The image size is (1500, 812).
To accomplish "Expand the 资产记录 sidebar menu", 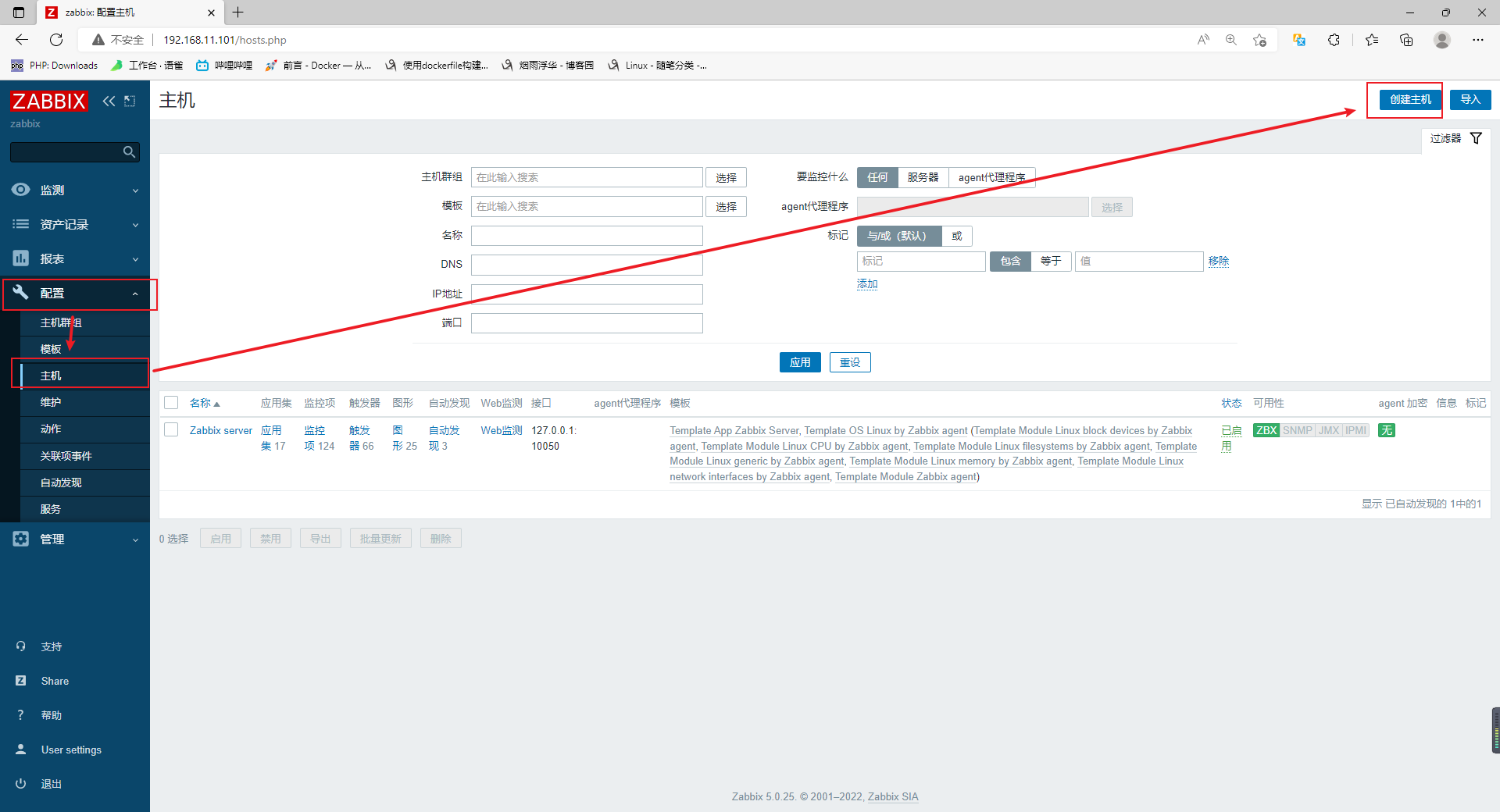I will [x=75, y=225].
